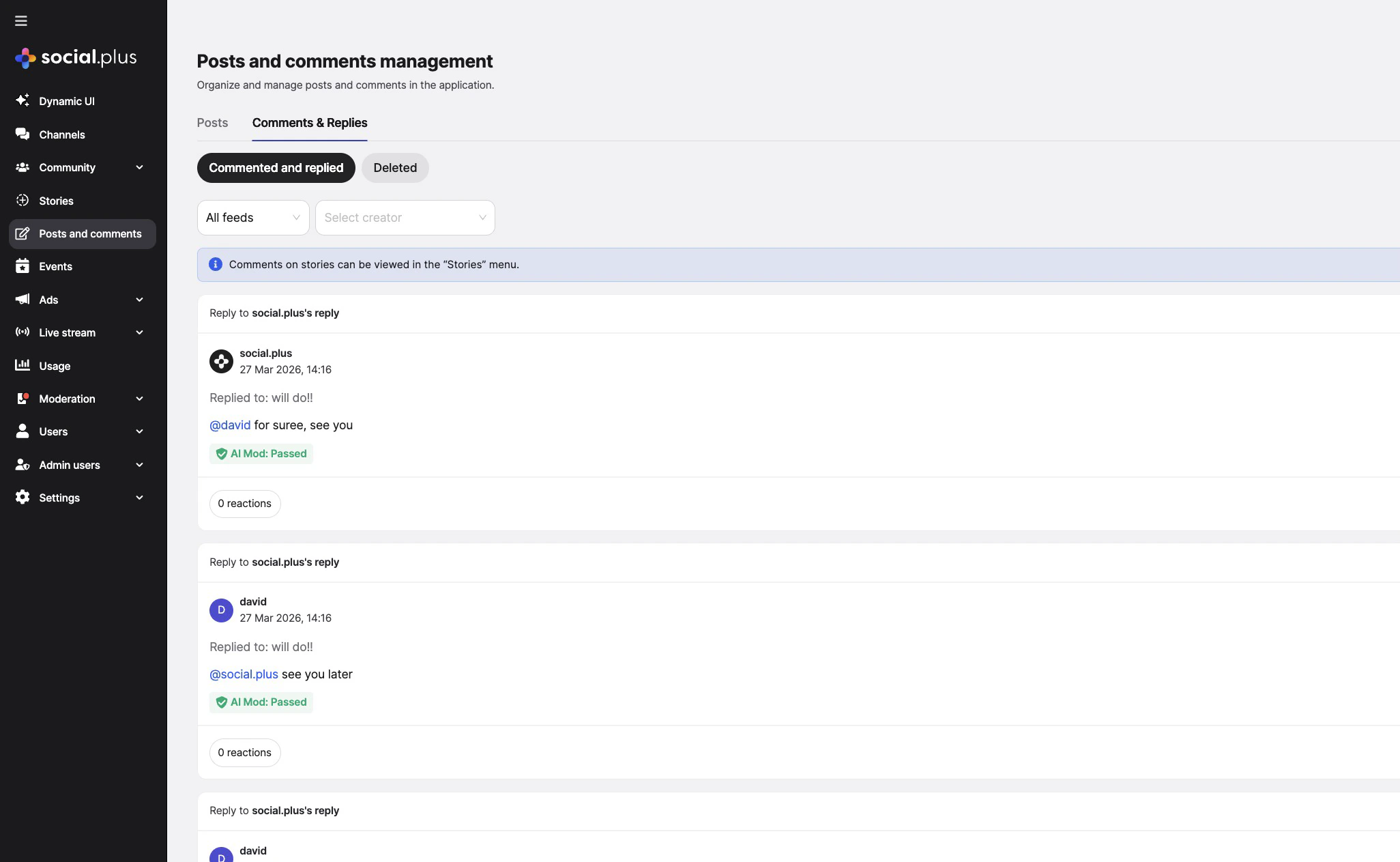Open the hamburger menu at top left
The width and height of the screenshot is (1400, 862).
[x=21, y=20]
